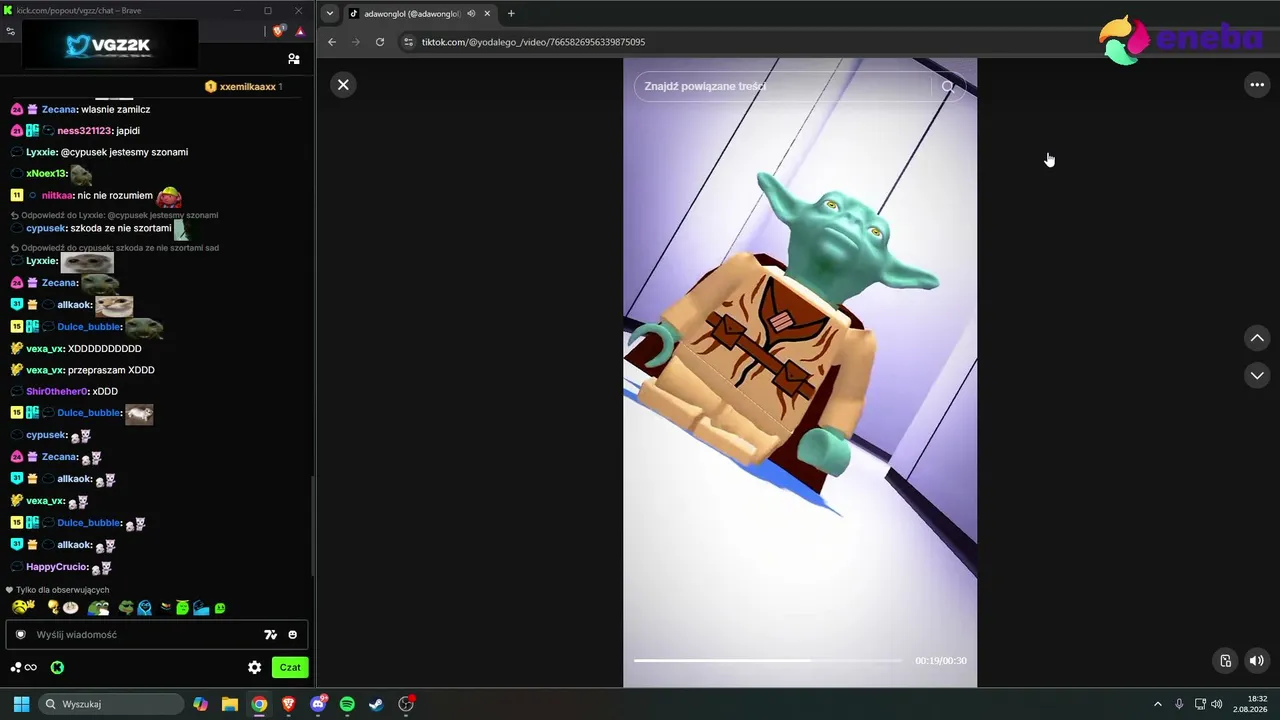Open Spotify from the taskbar
This screenshot has height=720, width=1280.
(347, 704)
